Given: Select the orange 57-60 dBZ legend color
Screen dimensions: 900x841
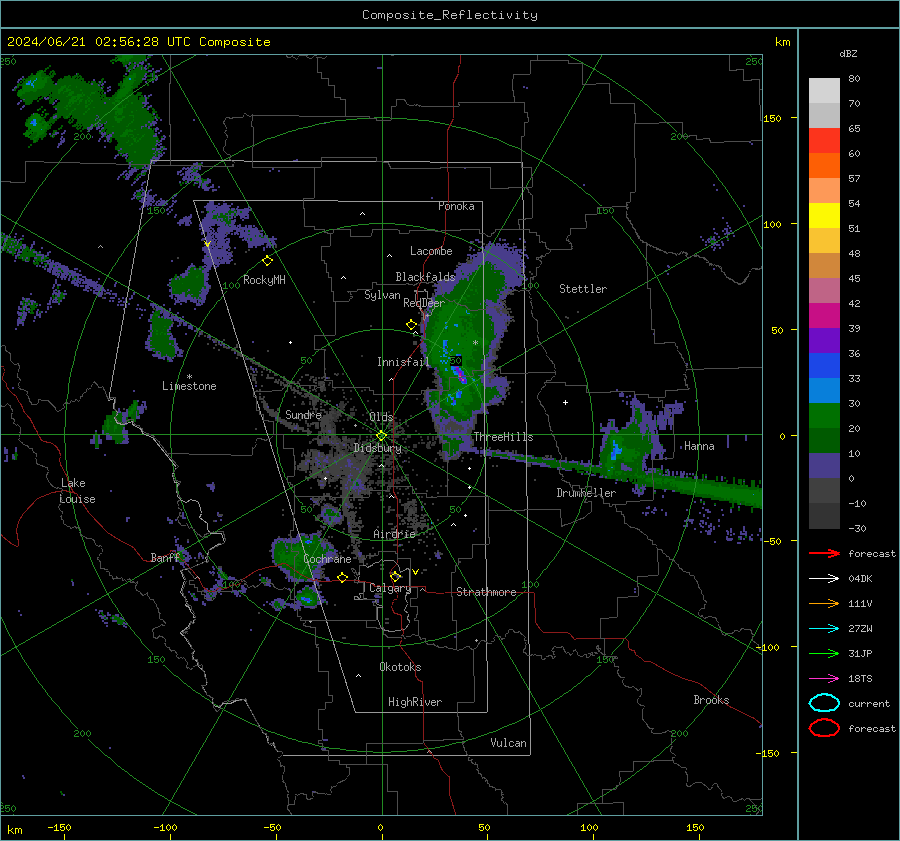Looking at the screenshot, I should (824, 165).
